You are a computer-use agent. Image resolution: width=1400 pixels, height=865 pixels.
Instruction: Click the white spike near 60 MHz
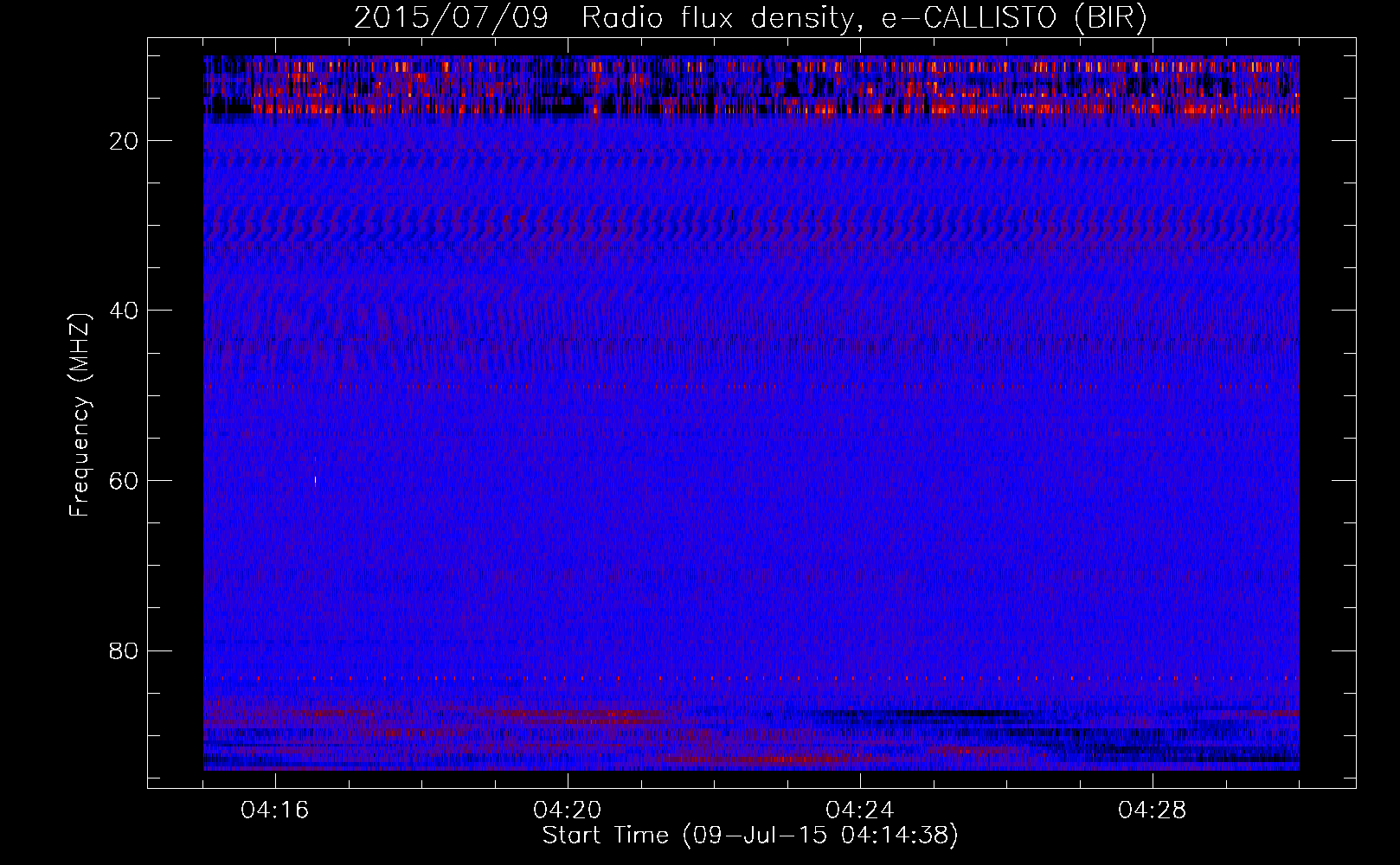(x=315, y=479)
